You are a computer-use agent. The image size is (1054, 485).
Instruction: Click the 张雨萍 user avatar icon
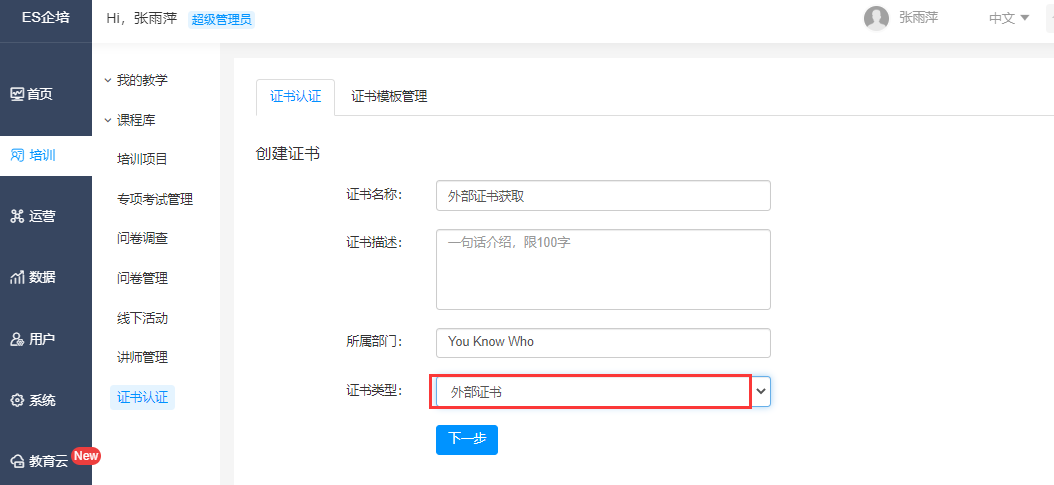point(876,18)
